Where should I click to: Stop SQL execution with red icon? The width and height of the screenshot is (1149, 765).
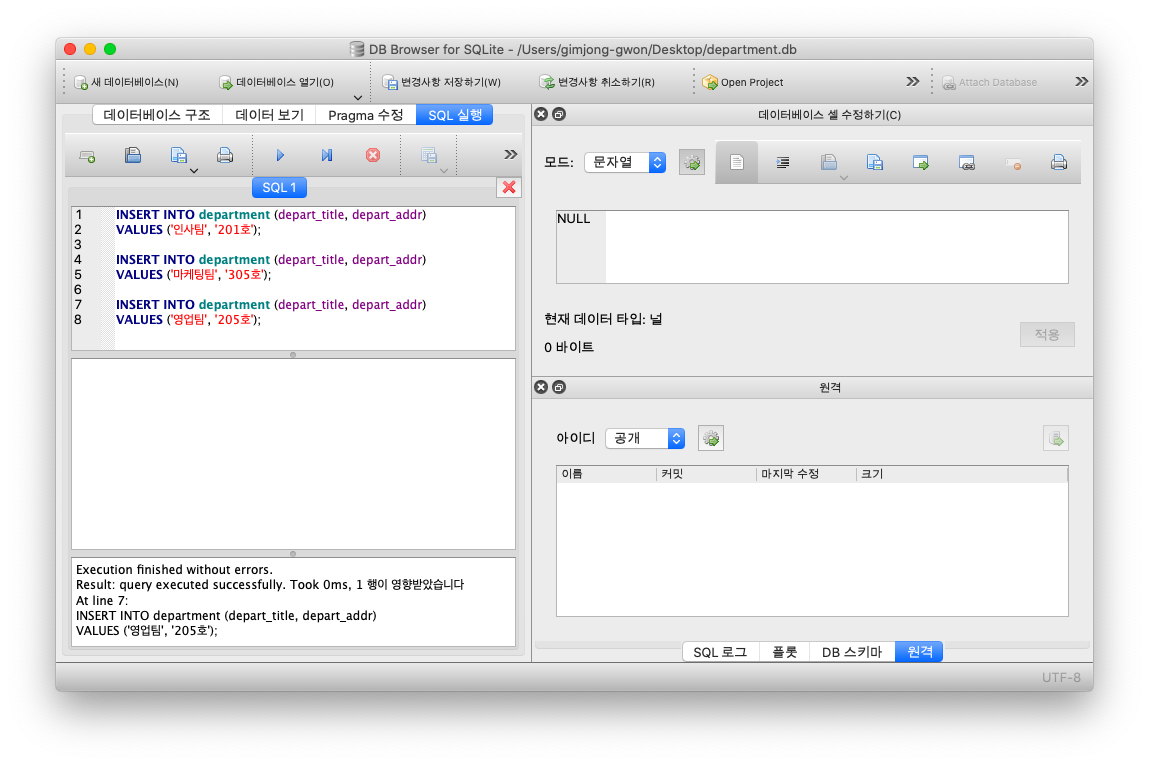click(x=373, y=155)
